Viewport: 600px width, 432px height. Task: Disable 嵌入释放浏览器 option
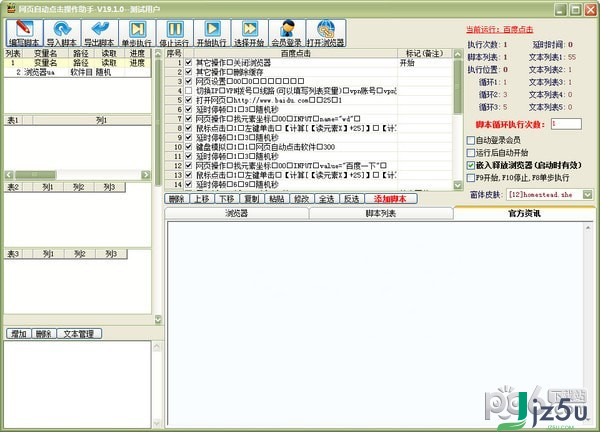tap(471, 165)
